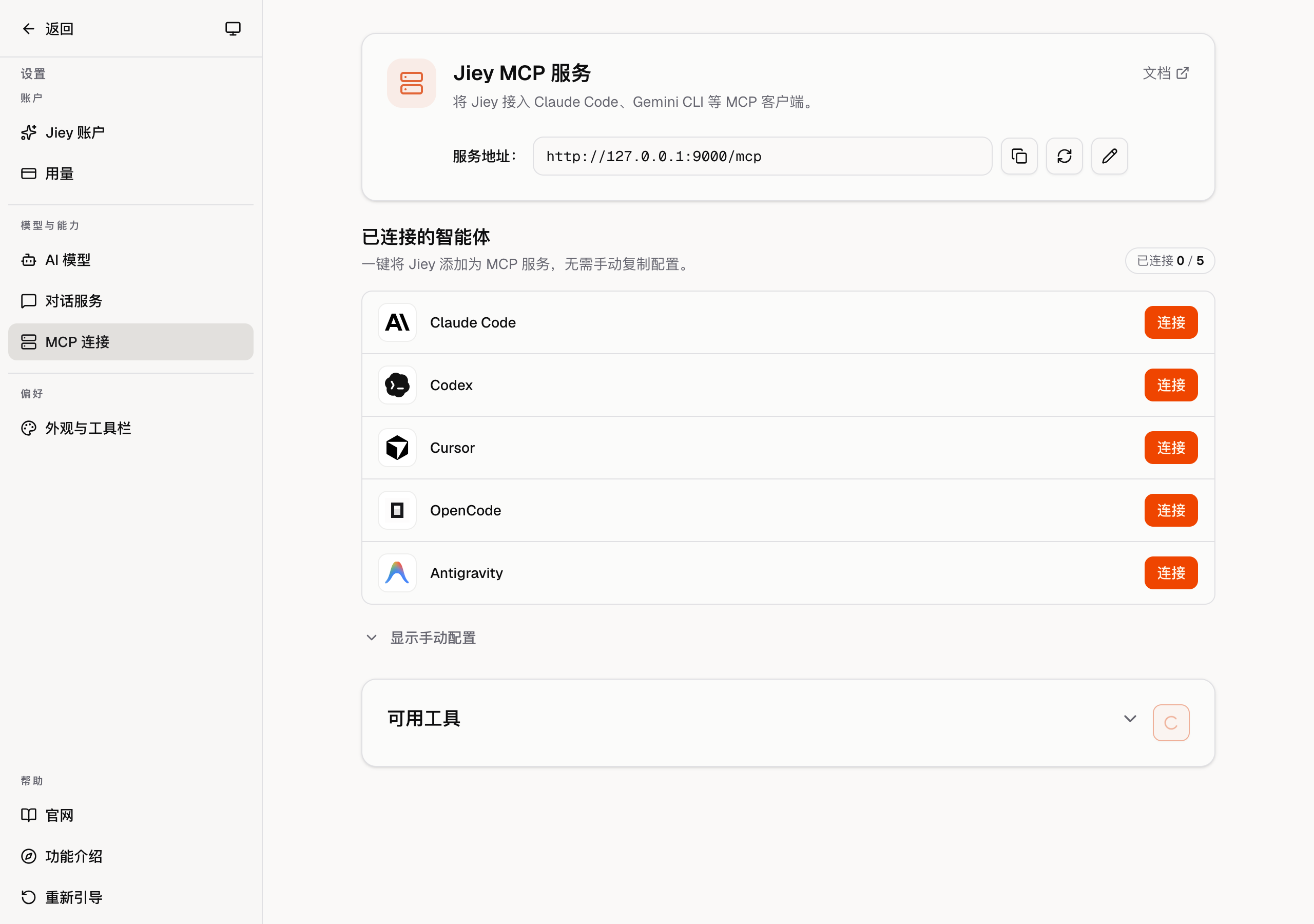Edit the service address with pencil icon
Viewport: 1314px width, 924px height.
(1110, 156)
